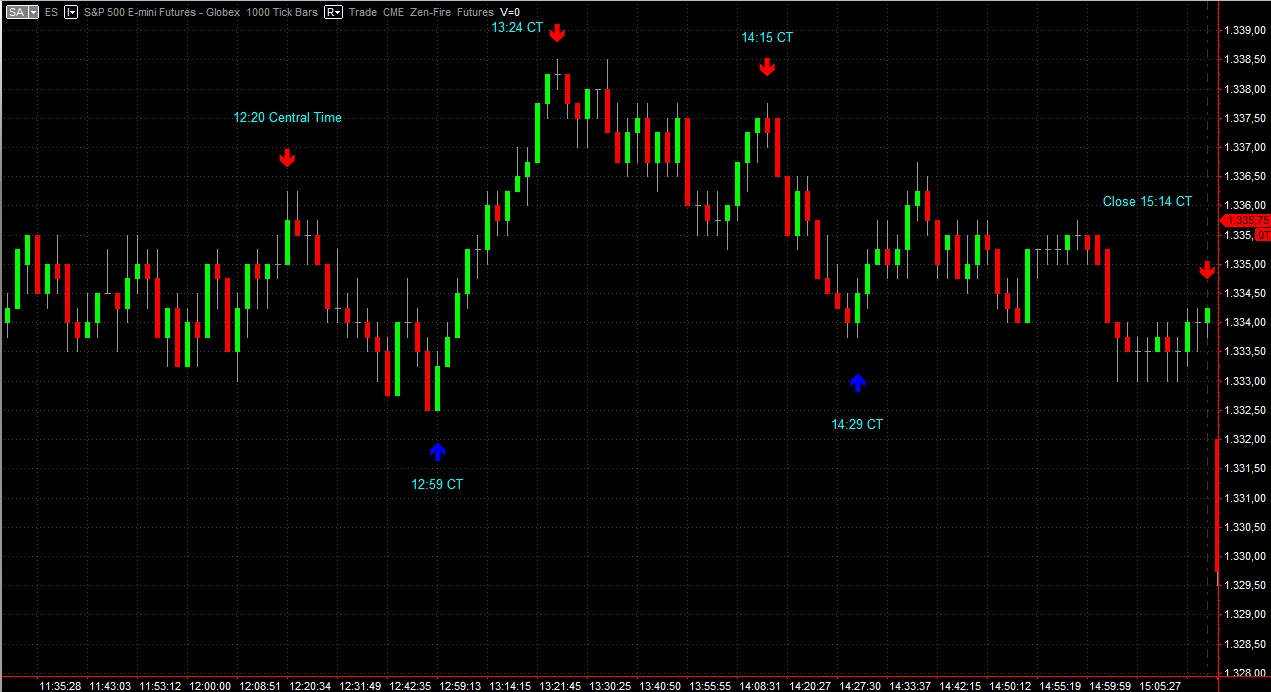The height and width of the screenshot is (692, 1271).
Task: Click the '14:15 CT' text annotation
Action: (x=767, y=38)
